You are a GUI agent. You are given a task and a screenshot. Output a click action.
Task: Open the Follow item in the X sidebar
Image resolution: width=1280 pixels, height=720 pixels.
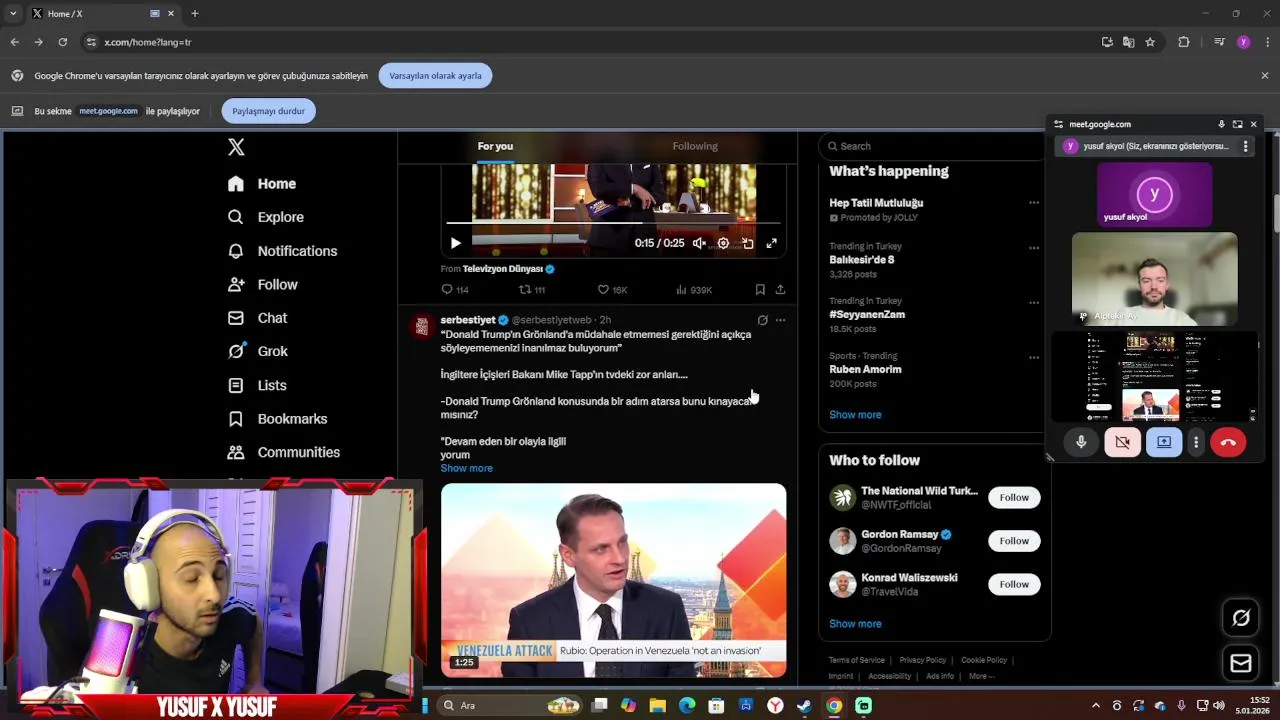click(263, 285)
